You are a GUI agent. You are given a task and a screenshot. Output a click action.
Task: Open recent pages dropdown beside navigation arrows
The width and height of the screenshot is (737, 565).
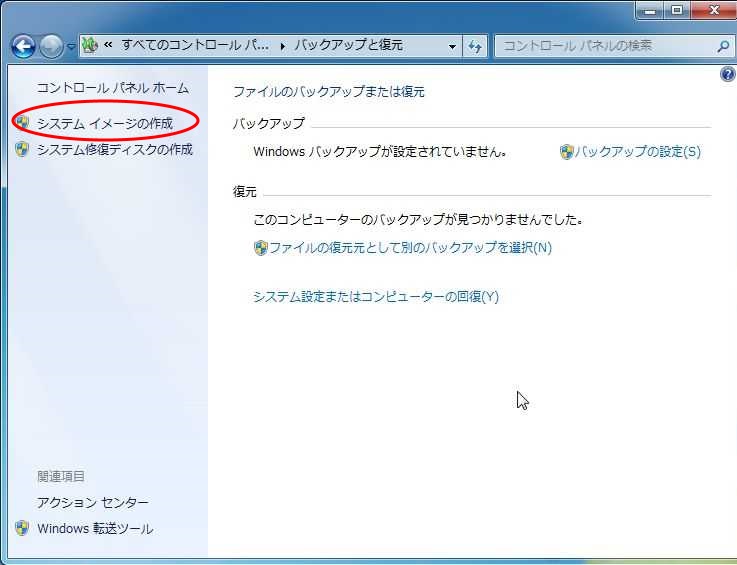click(71, 47)
